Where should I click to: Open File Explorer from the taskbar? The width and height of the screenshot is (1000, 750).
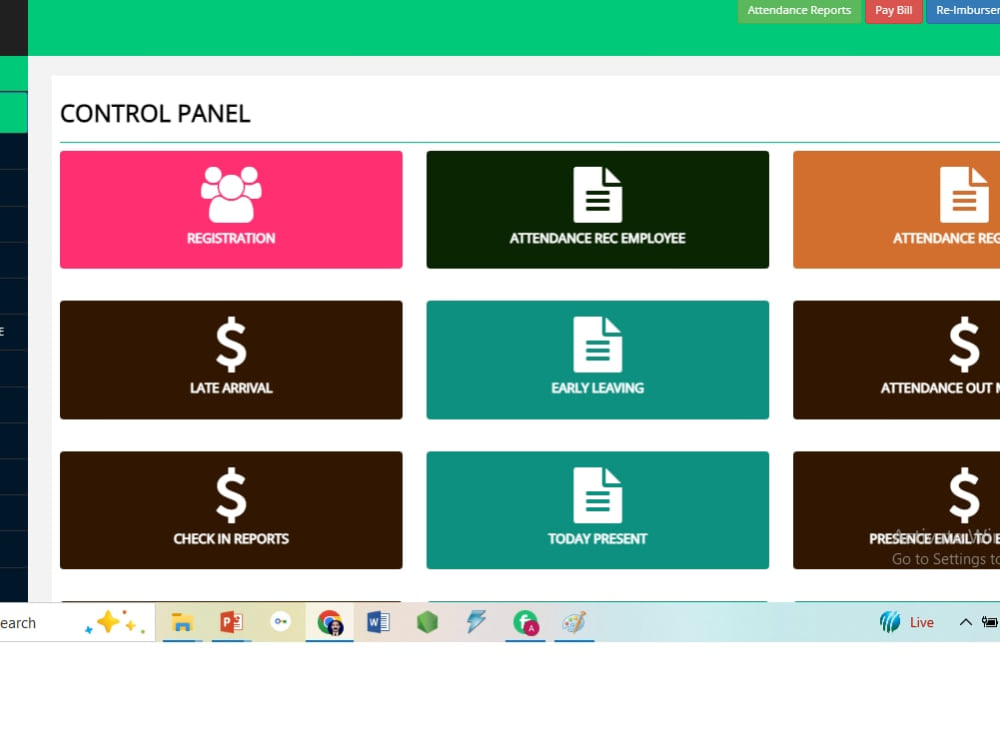tap(182, 622)
